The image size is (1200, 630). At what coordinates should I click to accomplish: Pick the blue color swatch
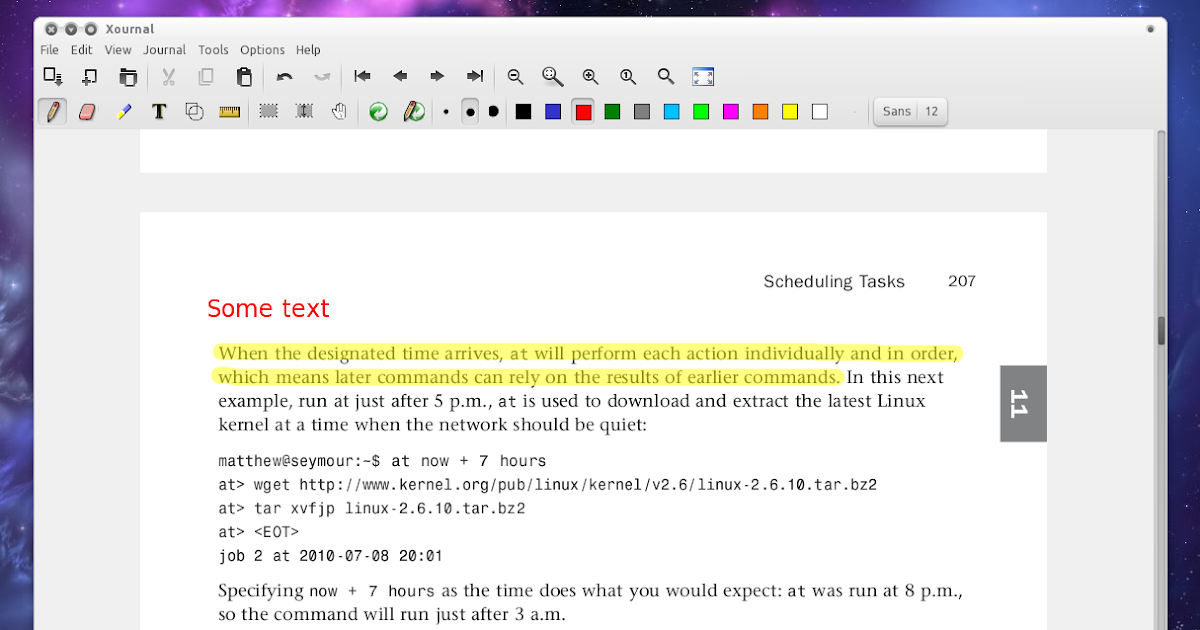point(553,112)
